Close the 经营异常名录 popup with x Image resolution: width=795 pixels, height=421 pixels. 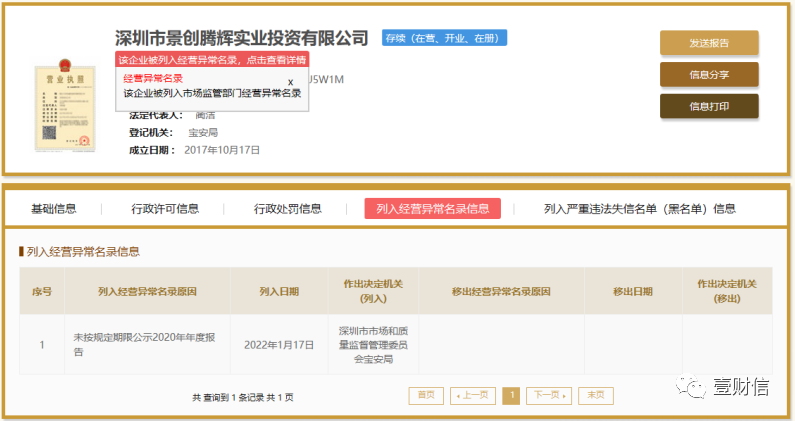[291, 82]
